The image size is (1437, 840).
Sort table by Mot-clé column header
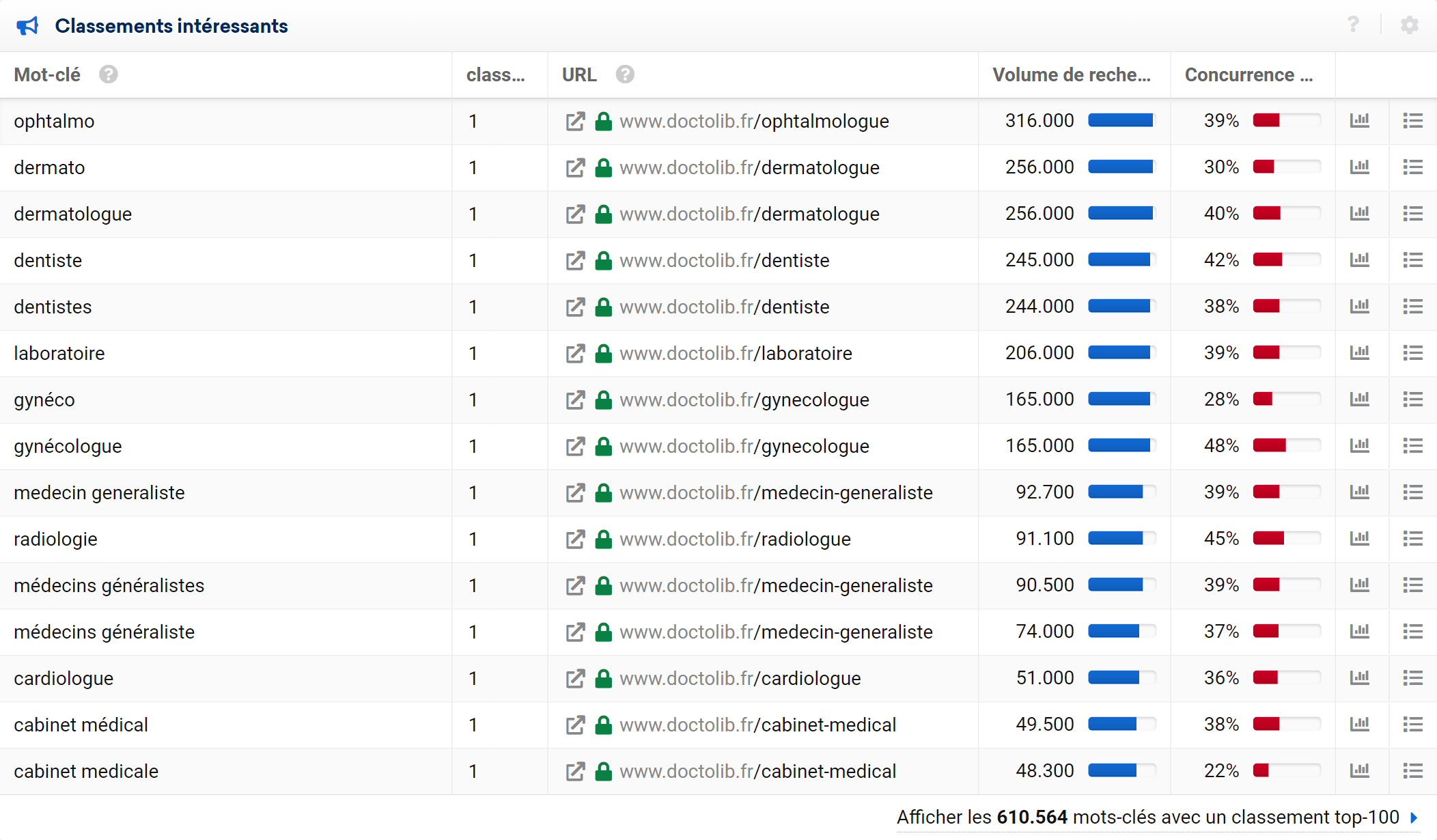[47, 74]
